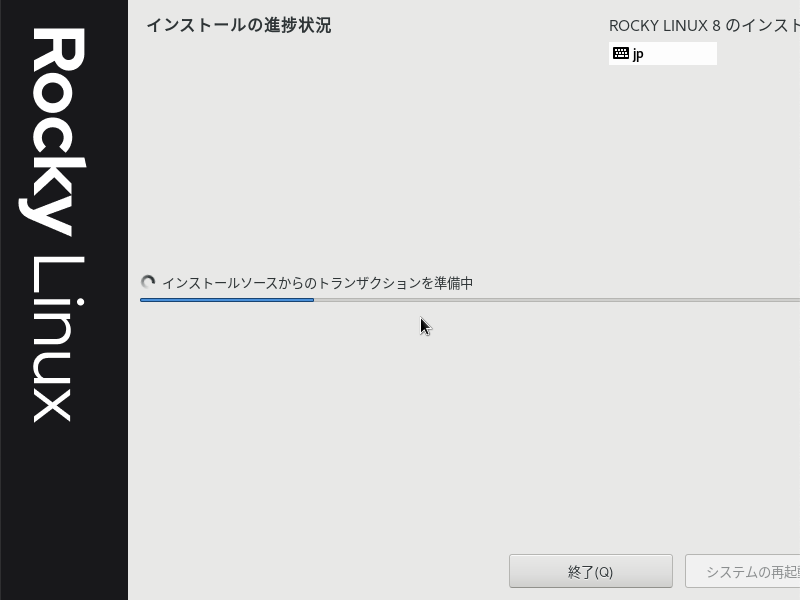Select the インストールの進捗状況 heading text

point(239,25)
